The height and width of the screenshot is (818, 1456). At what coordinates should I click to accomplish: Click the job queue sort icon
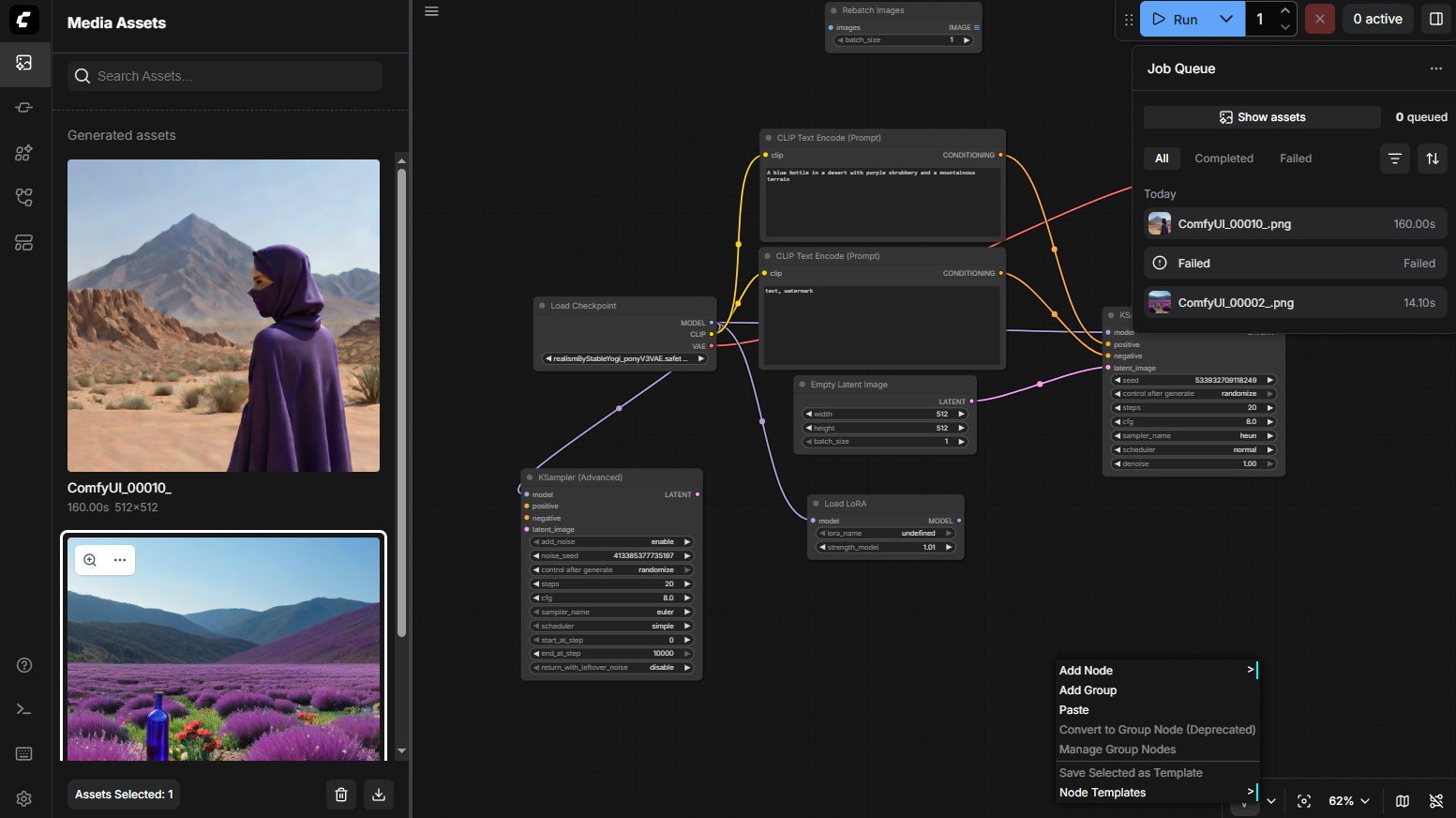point(1433,159)
